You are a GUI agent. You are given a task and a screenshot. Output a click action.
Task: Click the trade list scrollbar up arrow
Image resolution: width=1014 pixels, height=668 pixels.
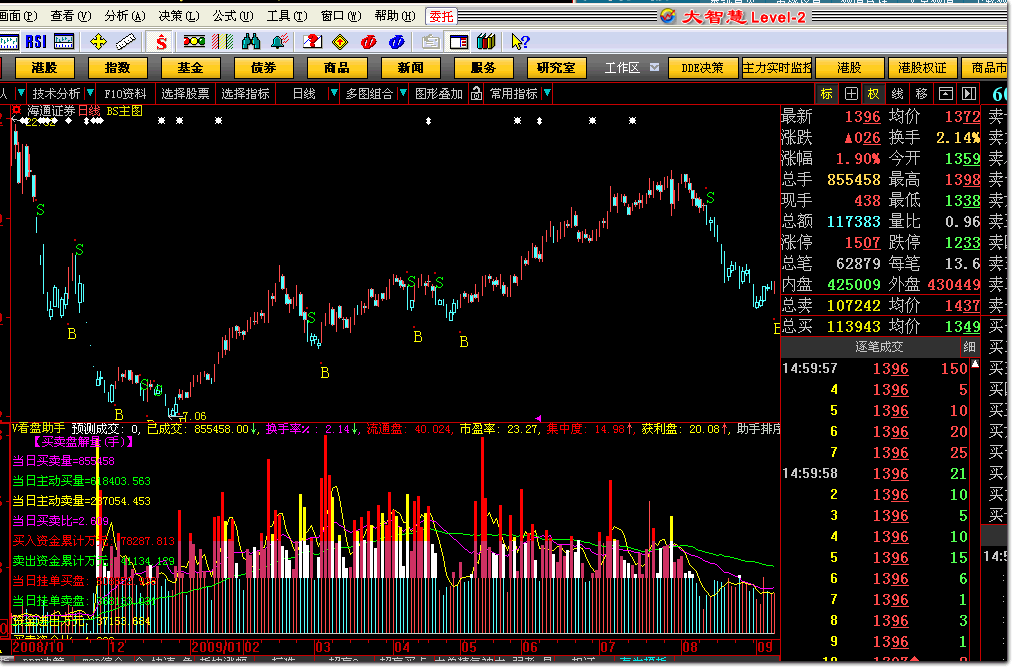[x=975, y=365]
